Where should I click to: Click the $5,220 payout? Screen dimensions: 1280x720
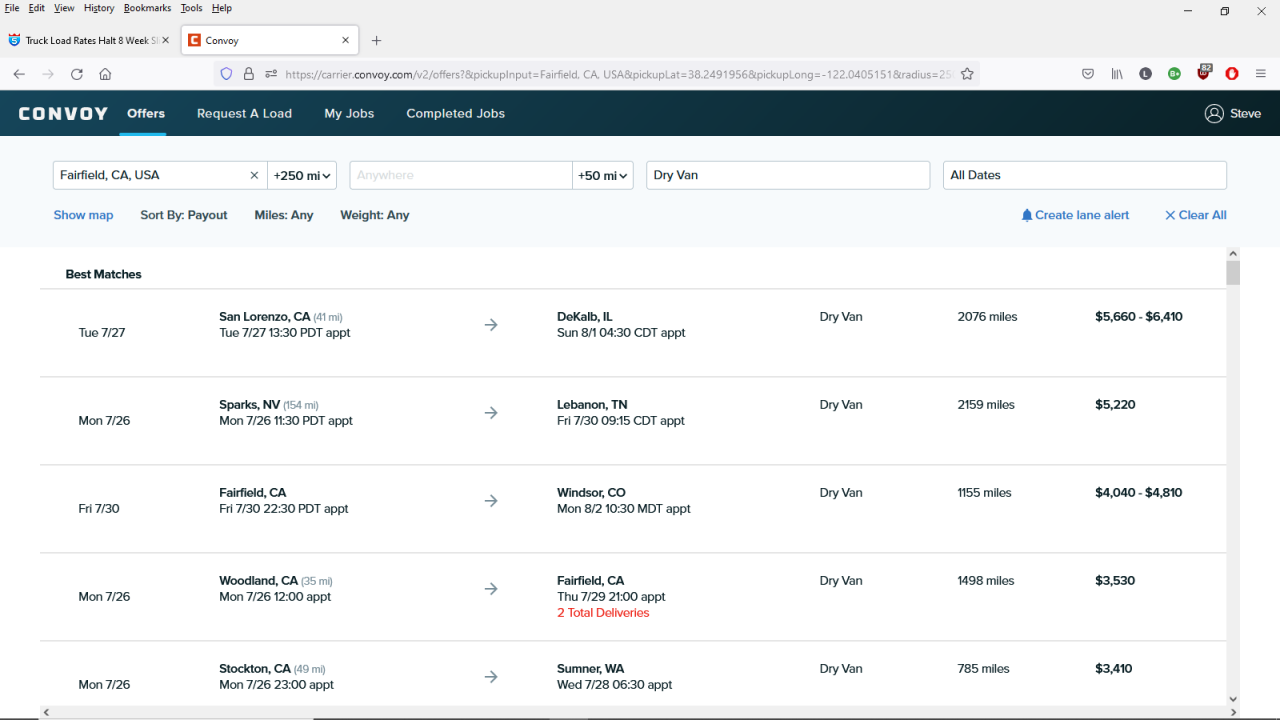click(x=1115, y=405)
